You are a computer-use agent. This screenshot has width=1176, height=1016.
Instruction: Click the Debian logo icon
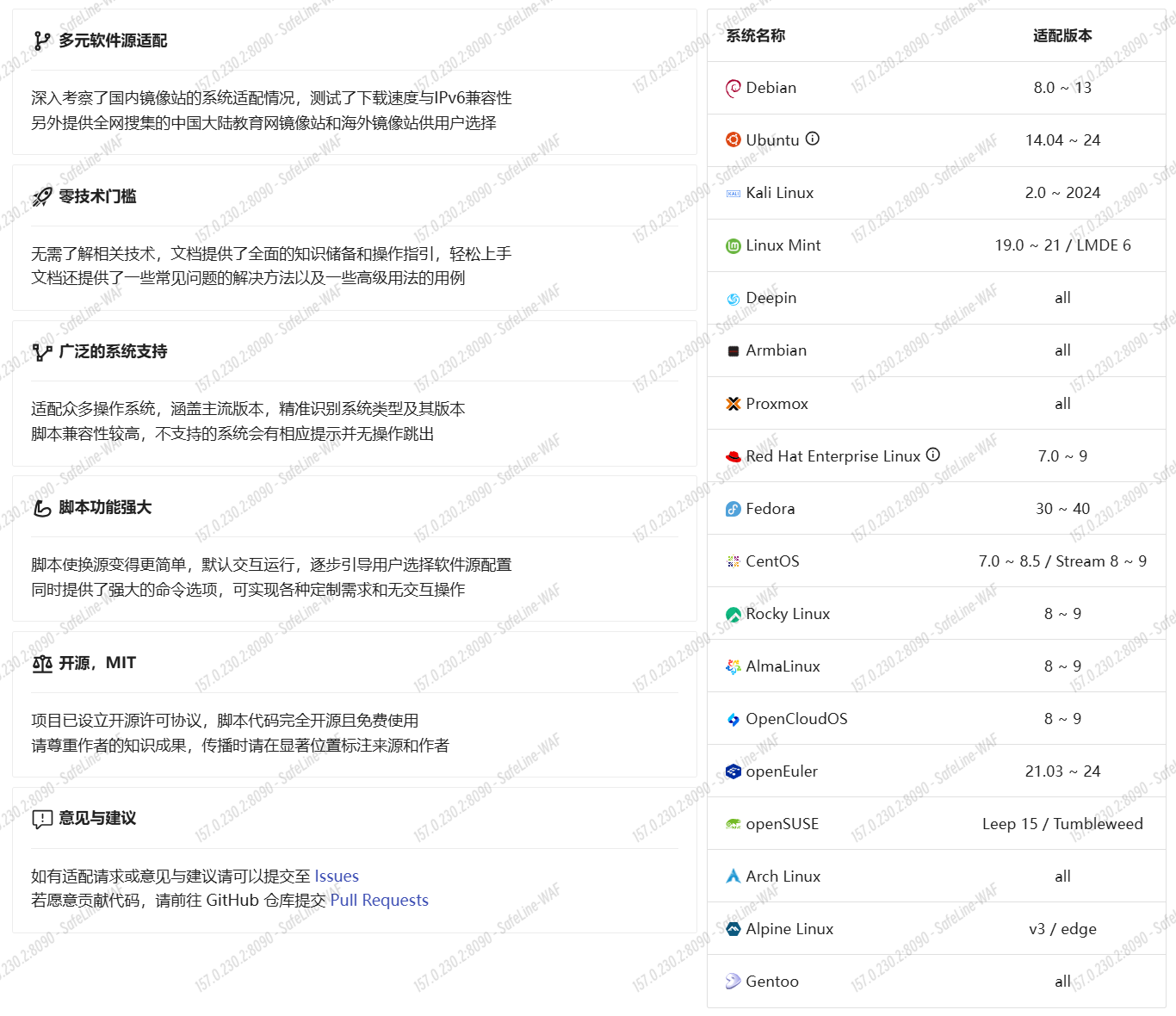click(733, 88)
